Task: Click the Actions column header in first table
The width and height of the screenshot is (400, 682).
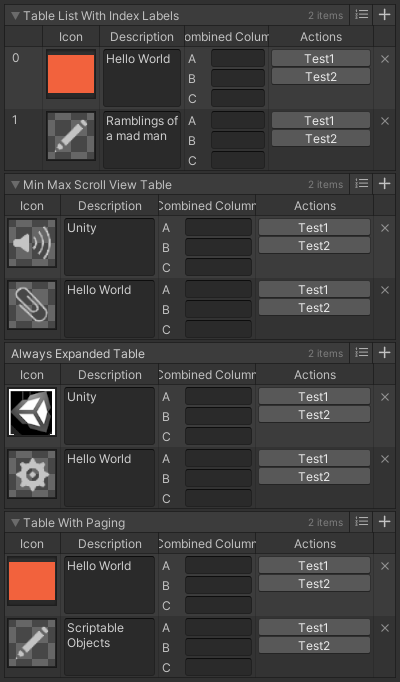Action: (321, 37)
